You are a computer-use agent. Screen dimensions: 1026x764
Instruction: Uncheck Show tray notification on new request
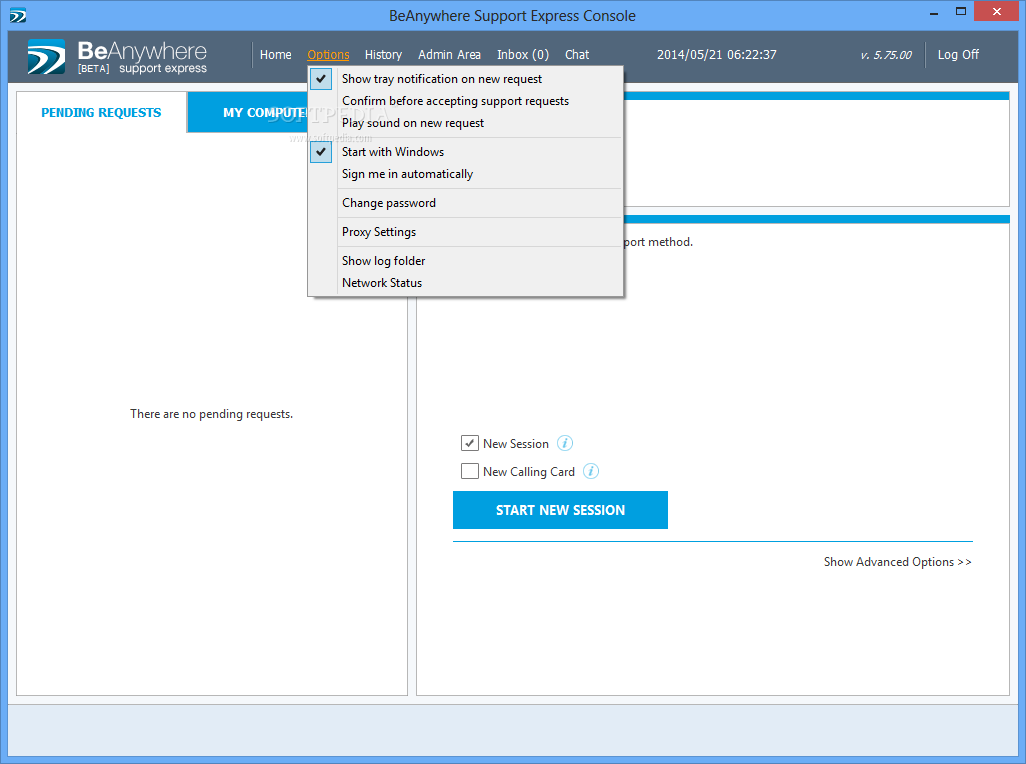point(465,78)
